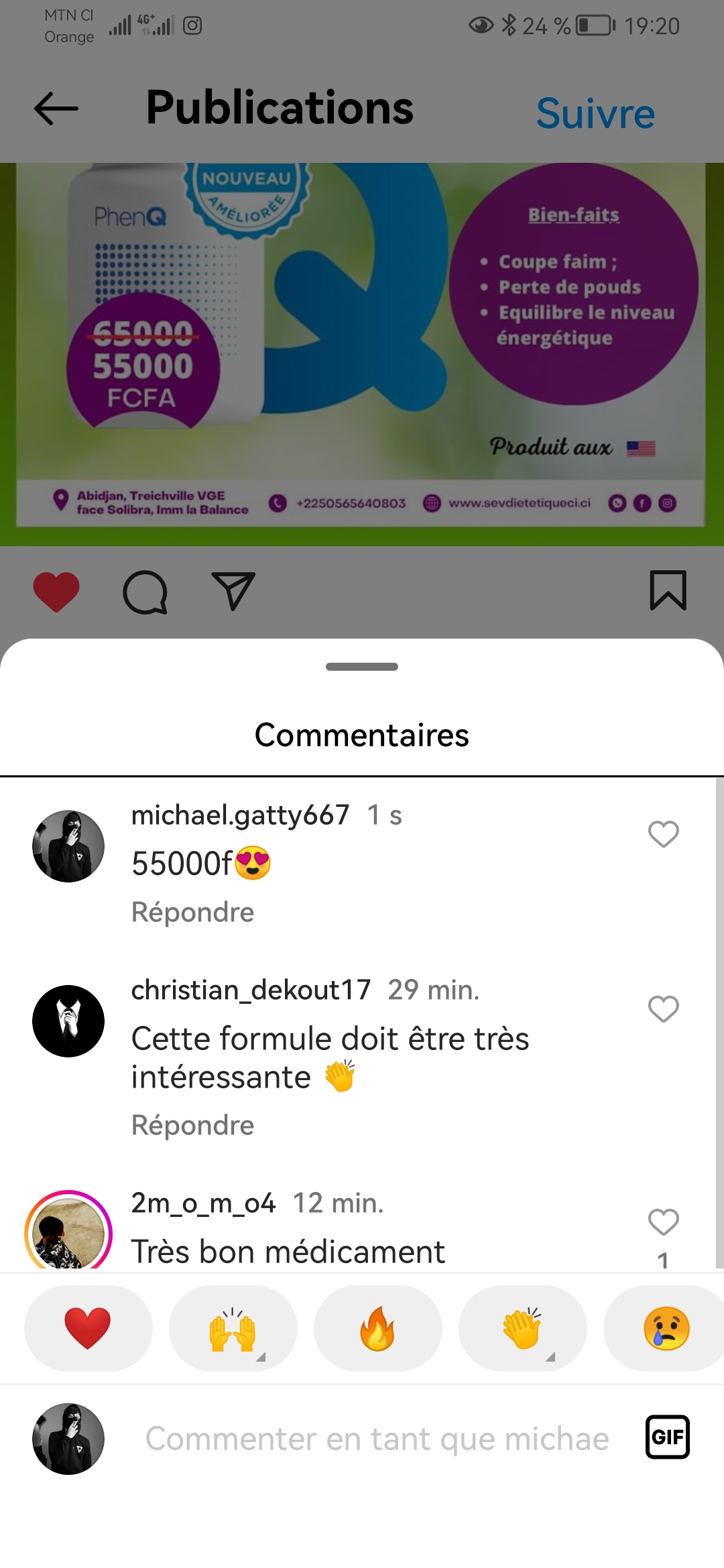Image resolution: width=724 pixels, height=1568 pixels.
Task: Insert the fire quick emoji
Action: coord(377,1328)
